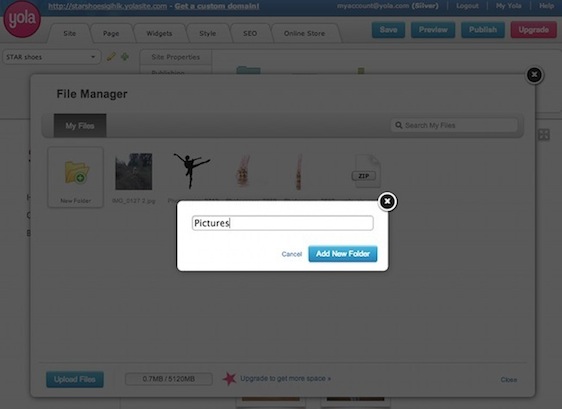This screenshot has width=562, height=409.
Task: Click the Add New Folder button
Action: point(343,254)
